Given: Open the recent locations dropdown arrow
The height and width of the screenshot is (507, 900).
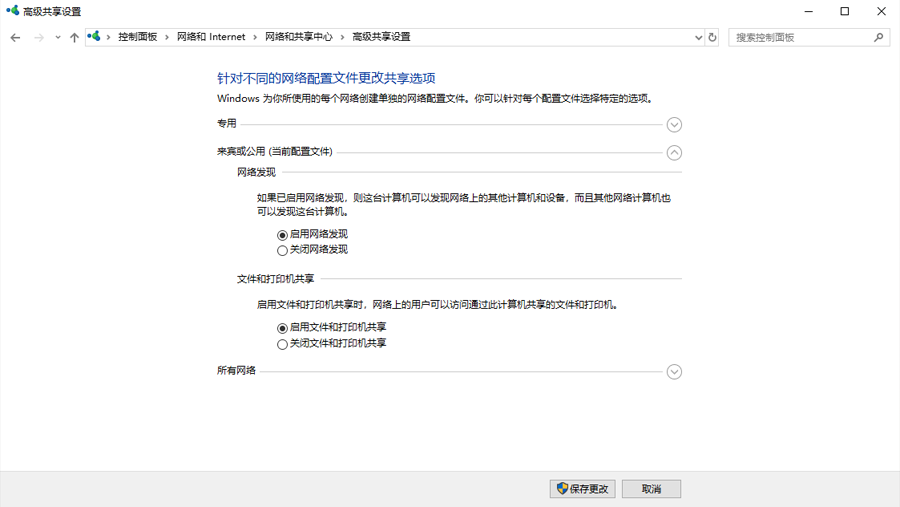Looking at the screenshot, I should 58,38.
